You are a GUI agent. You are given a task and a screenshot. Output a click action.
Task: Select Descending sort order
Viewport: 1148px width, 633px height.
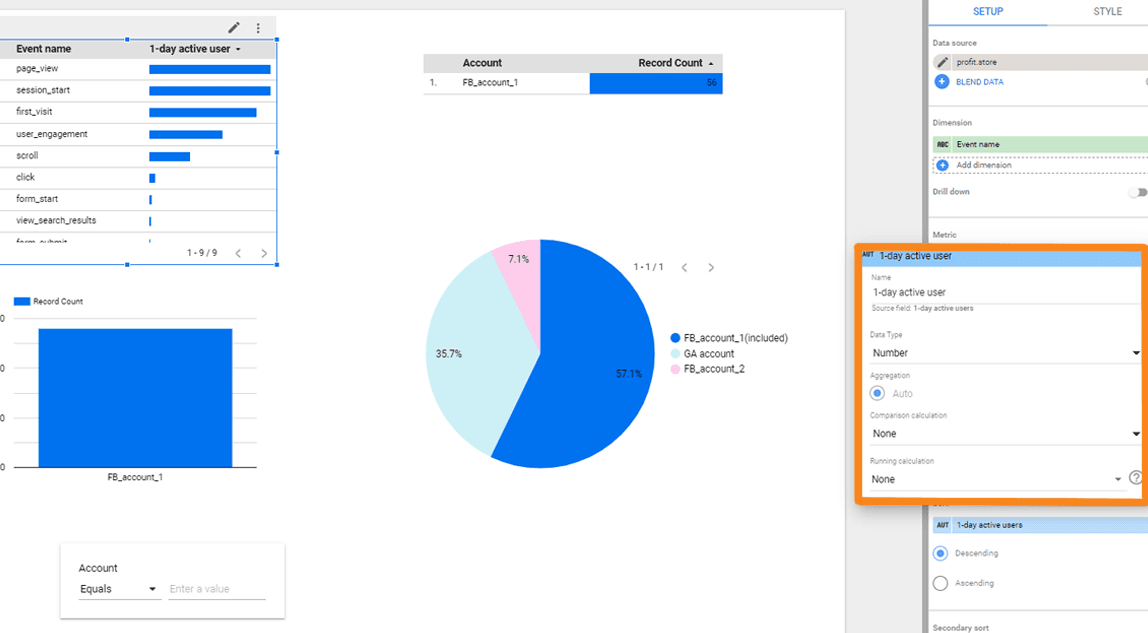pyautogui.click(x=941, y=553)
